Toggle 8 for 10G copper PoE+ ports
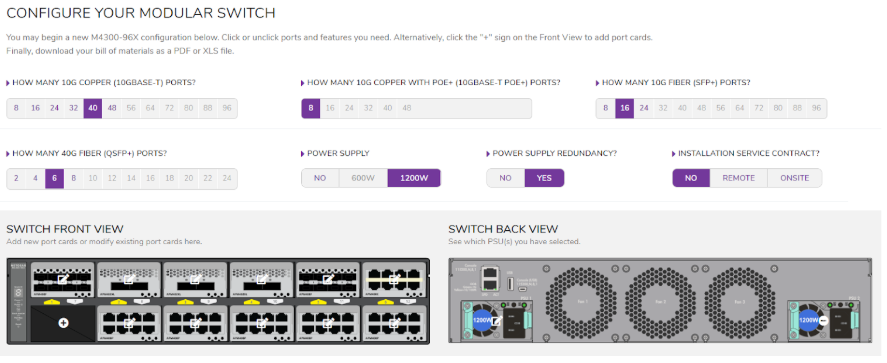887x363 pixels. coord(311,109)
